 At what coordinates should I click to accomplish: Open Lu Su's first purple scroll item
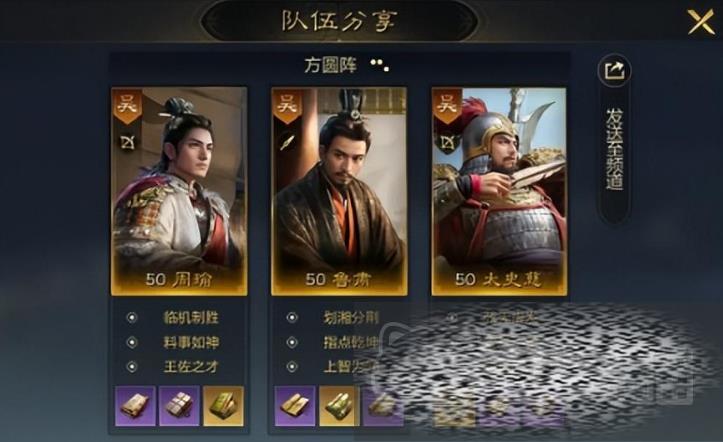click(x=295, y=406)
